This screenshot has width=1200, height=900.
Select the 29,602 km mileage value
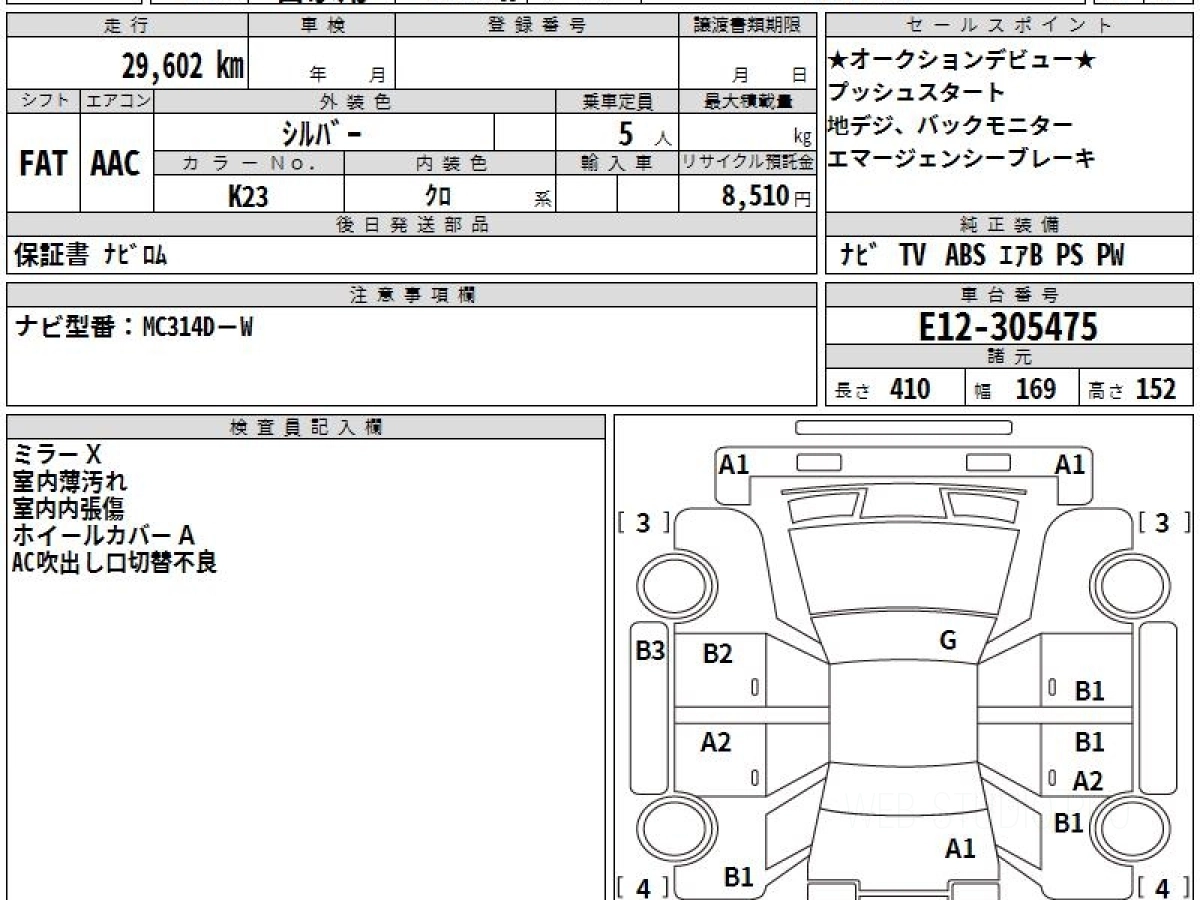(x=183, y=66)
